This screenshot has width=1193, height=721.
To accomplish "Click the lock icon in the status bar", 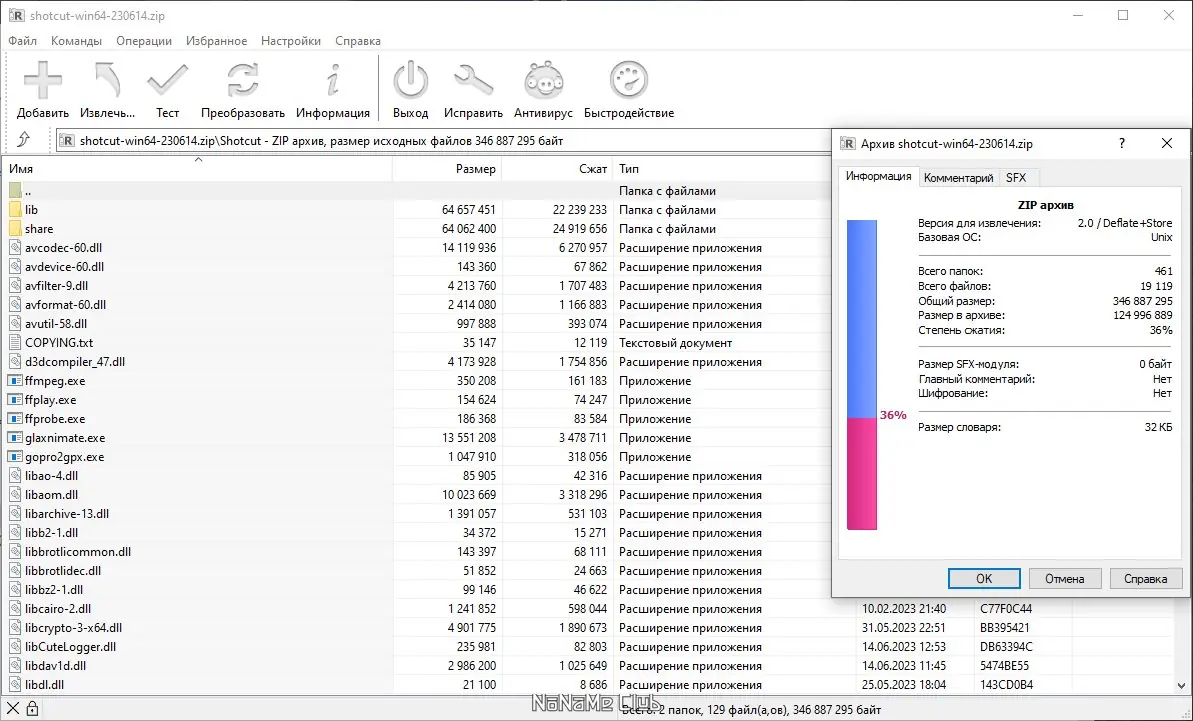I will coord(32,709).
